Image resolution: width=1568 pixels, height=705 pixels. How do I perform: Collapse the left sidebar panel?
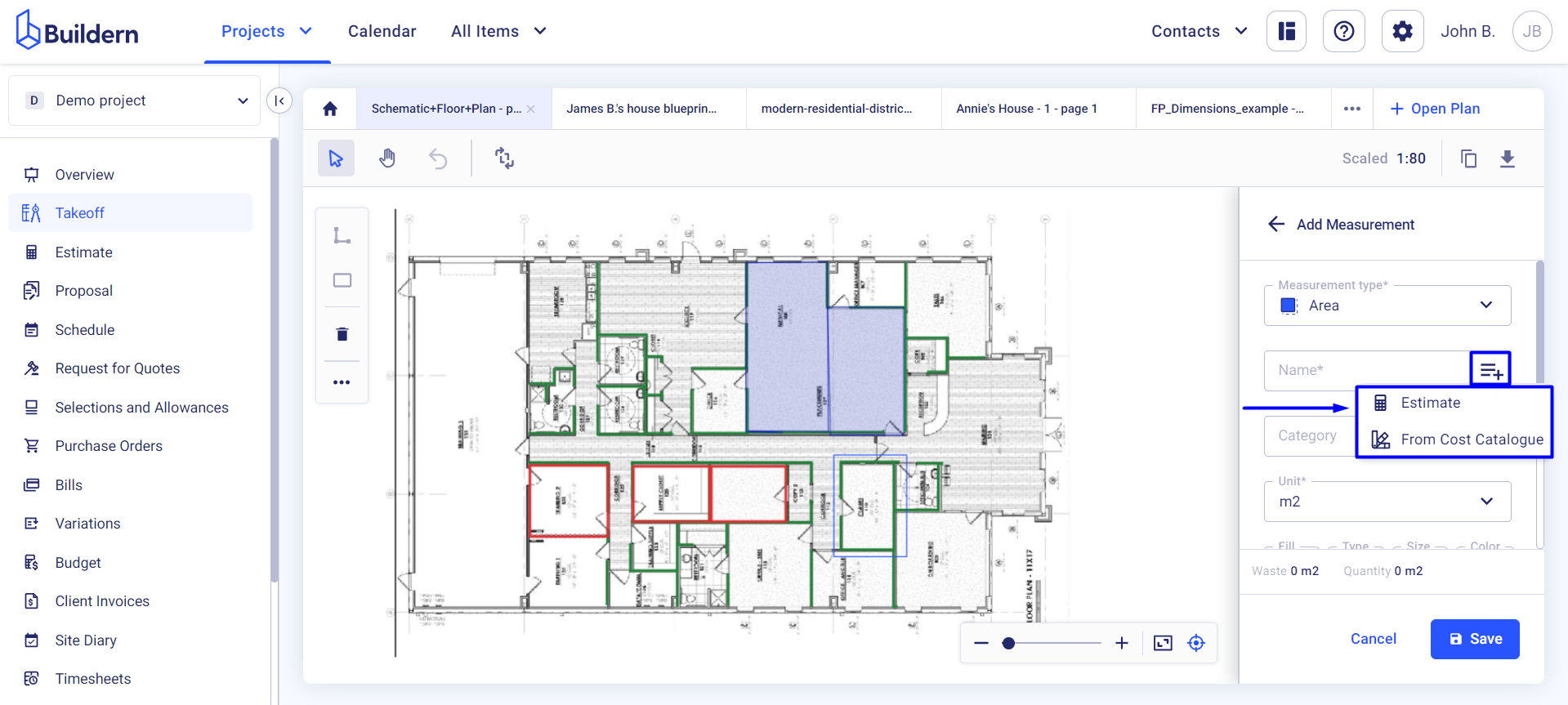[279, 100]
